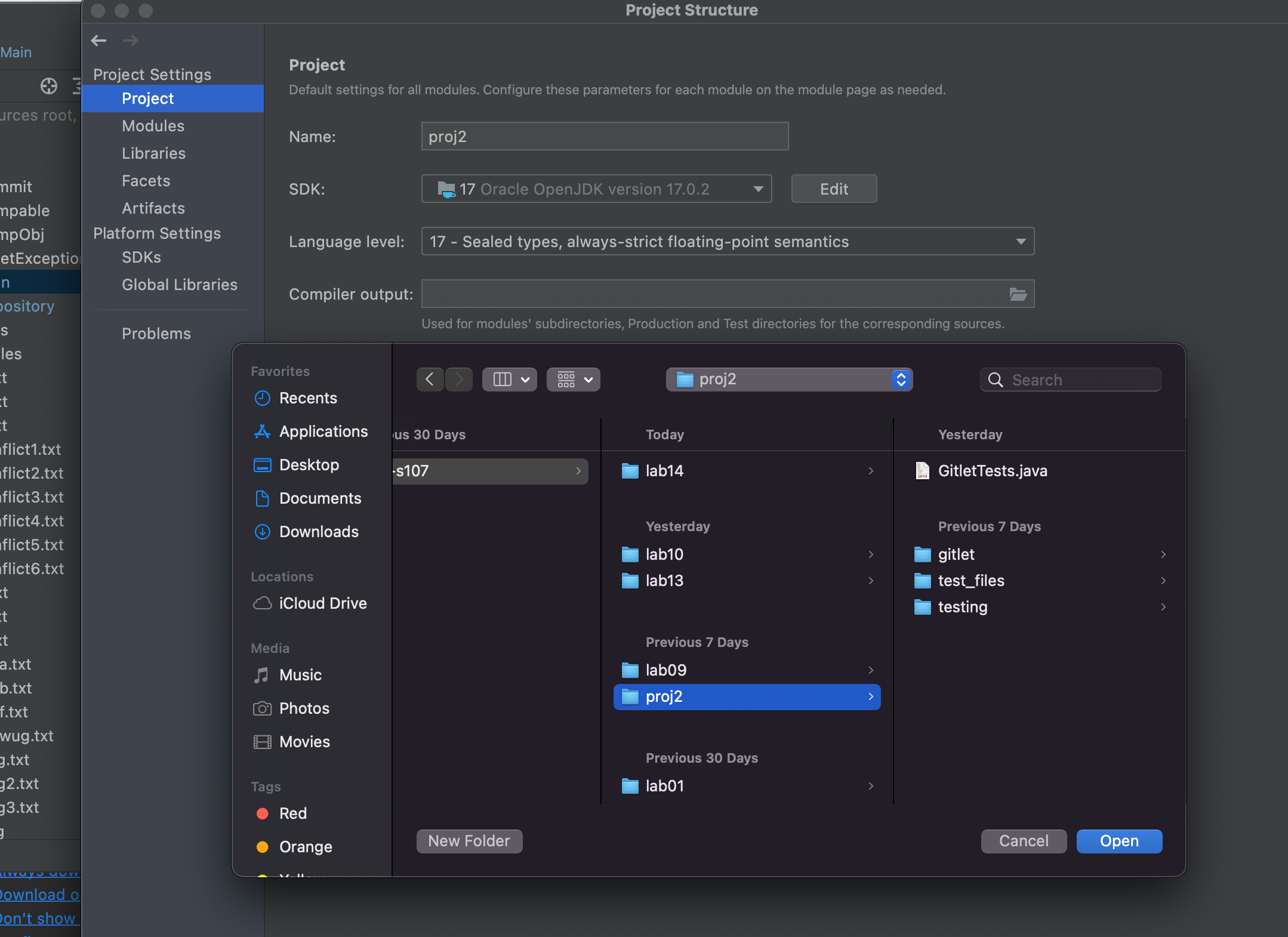Open the proj2 path popup selector
The image size is (1288, 937).
(789, 380)
